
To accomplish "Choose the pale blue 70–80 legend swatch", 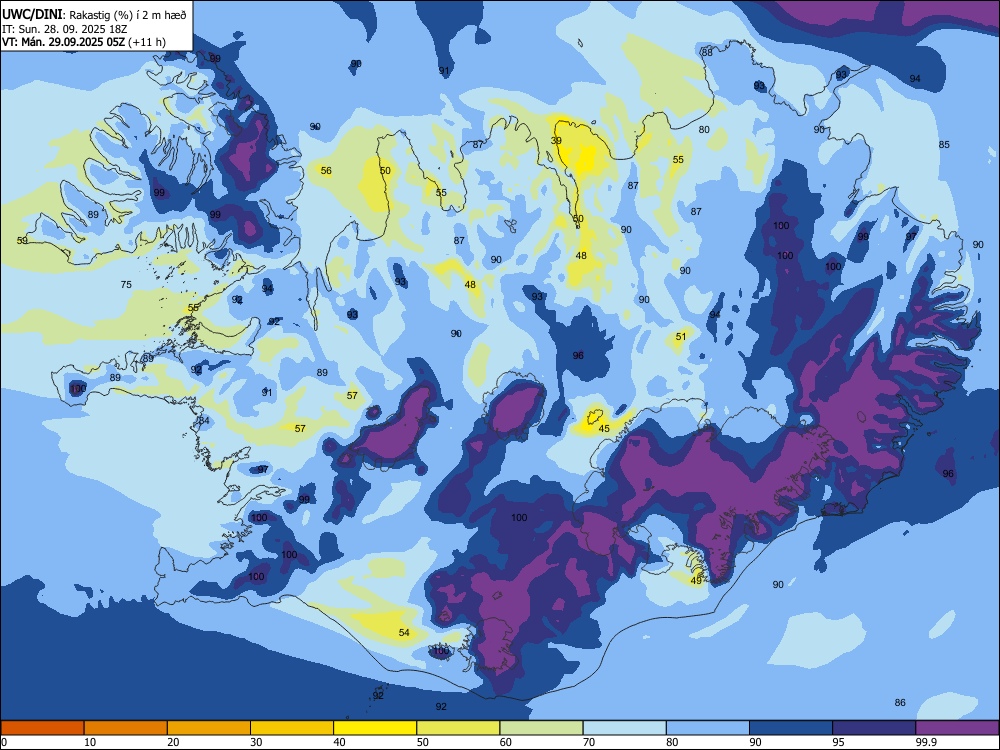I will tap(625, 728).
